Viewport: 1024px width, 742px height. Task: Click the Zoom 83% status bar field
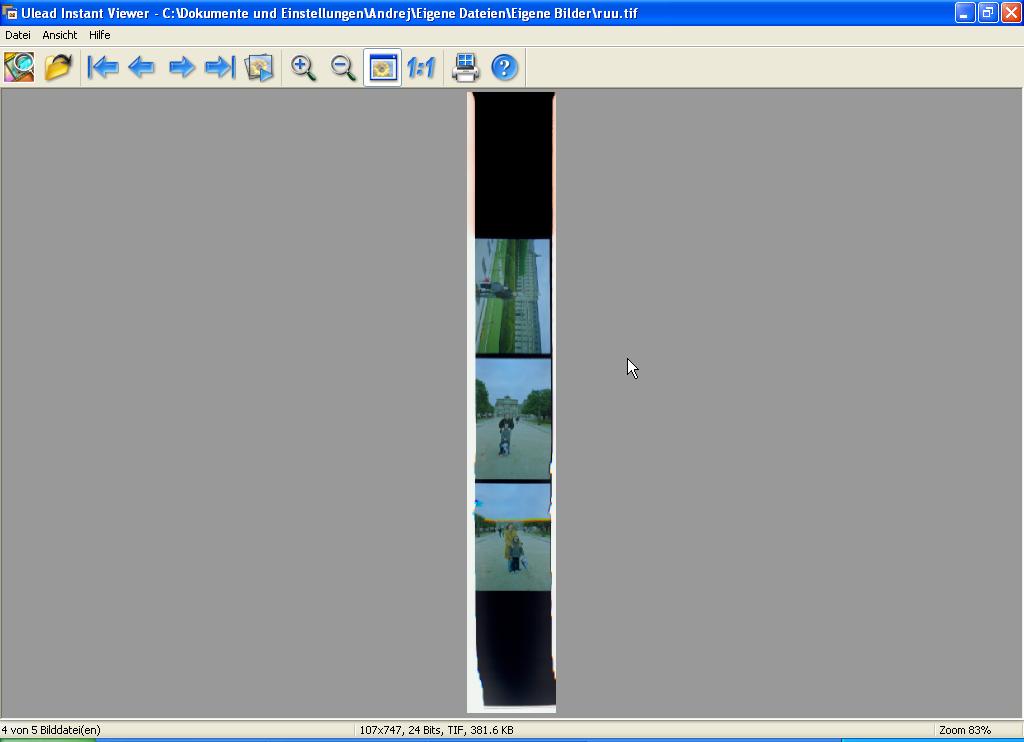[964, 730]
